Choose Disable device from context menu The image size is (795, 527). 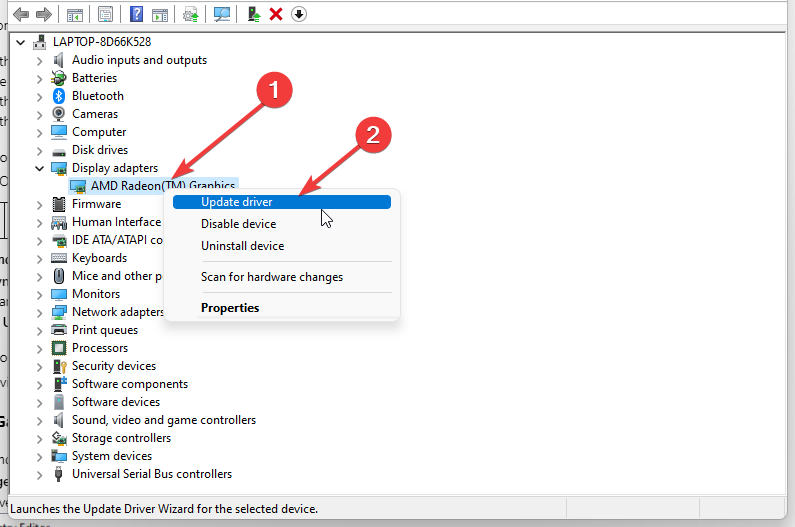click(x=282, y=224)
